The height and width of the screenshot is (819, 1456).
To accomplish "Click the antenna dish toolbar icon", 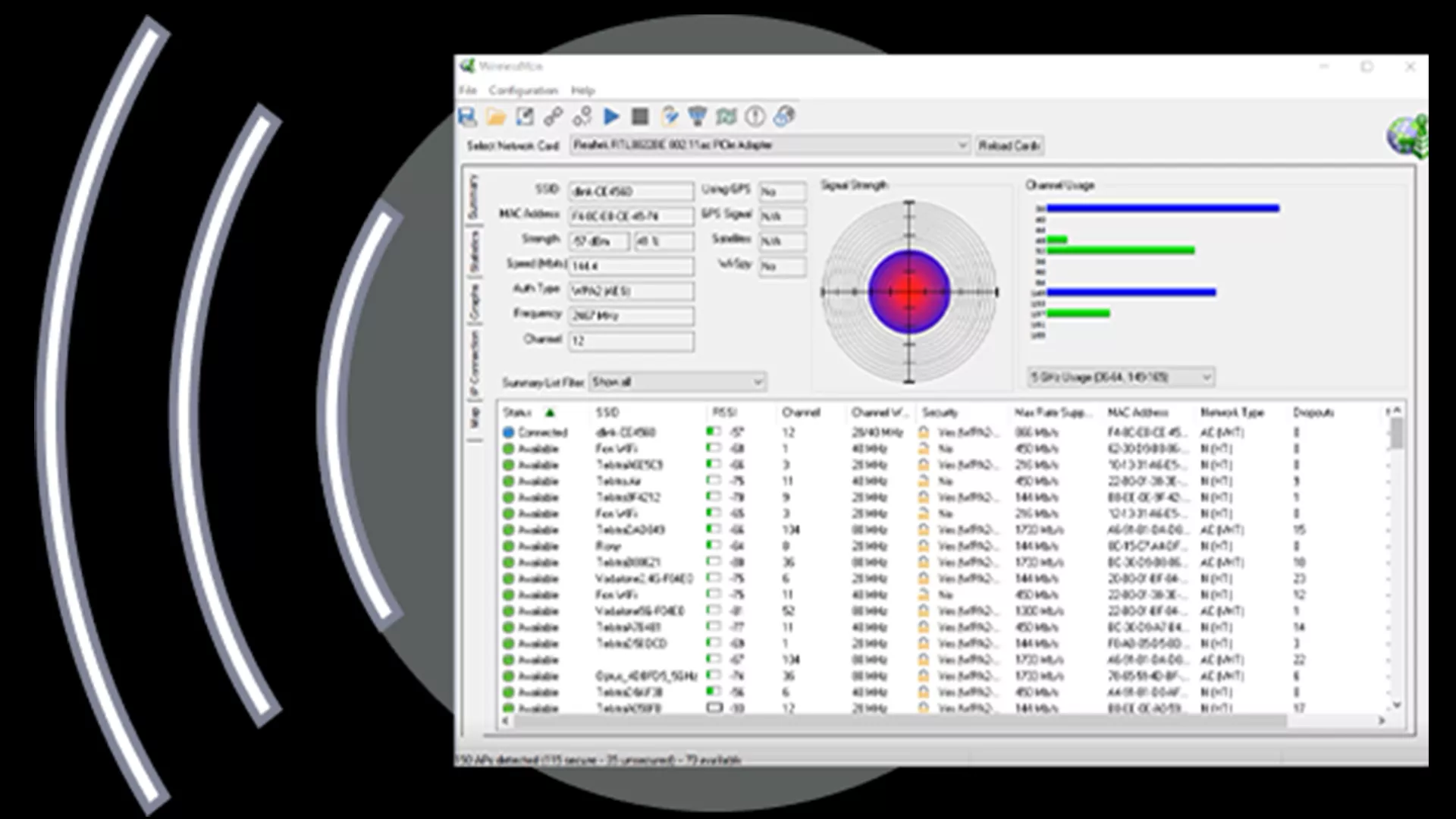I will click(697, 116).
